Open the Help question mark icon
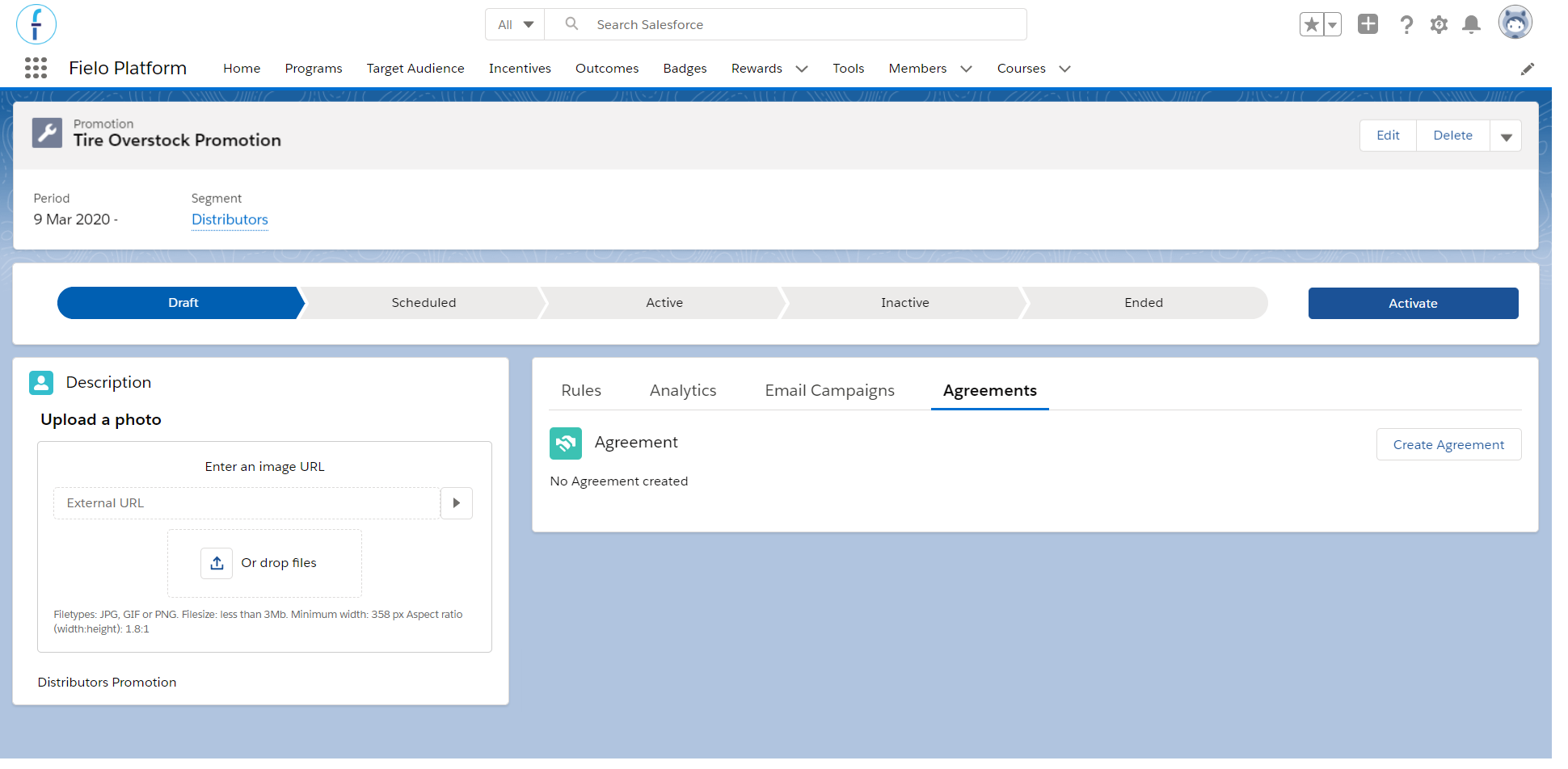The width and height of the screenshot is (1568, 769). 1406,24
